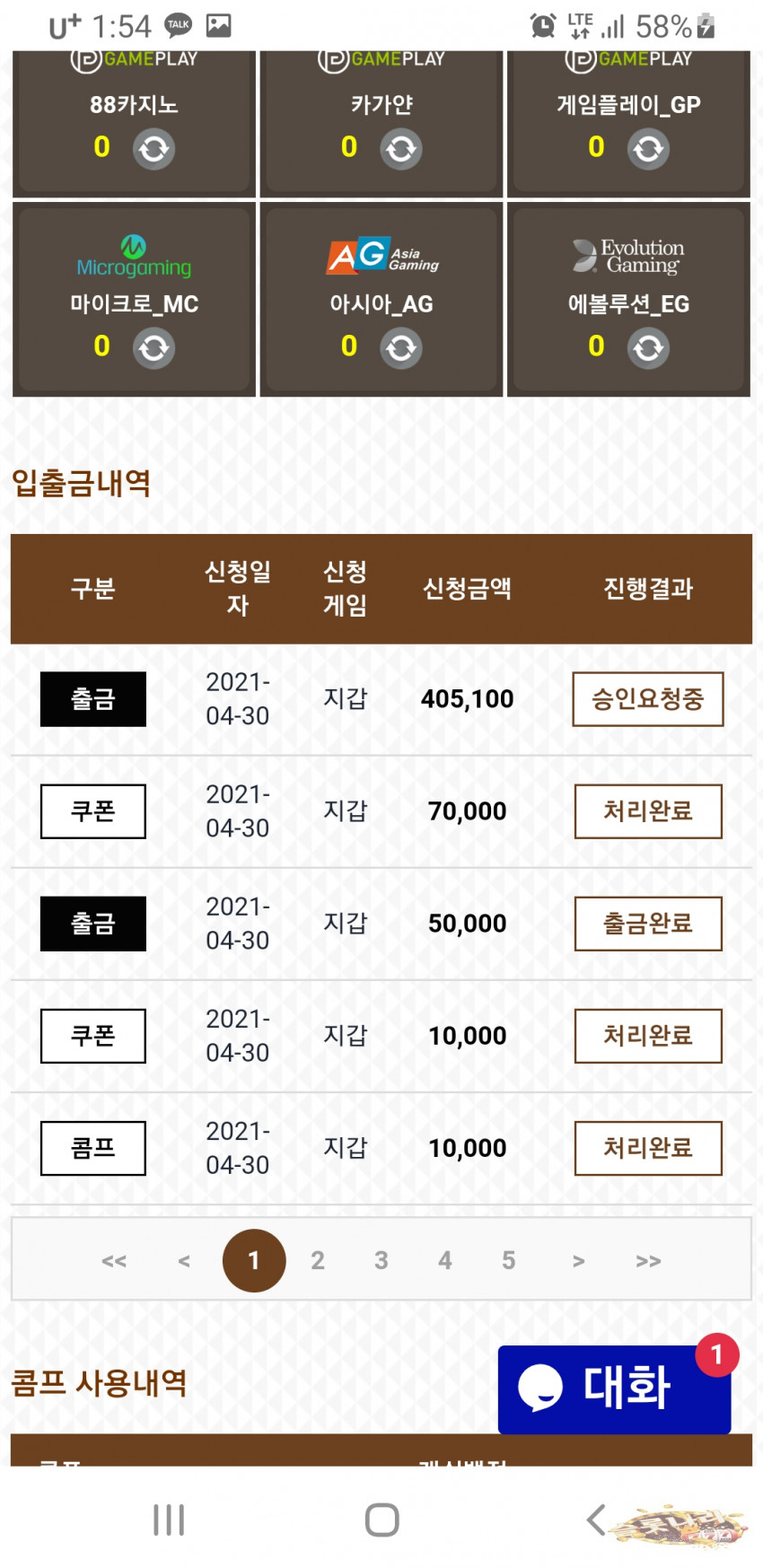Click the 승인요청중 status button

pos(648,699)
